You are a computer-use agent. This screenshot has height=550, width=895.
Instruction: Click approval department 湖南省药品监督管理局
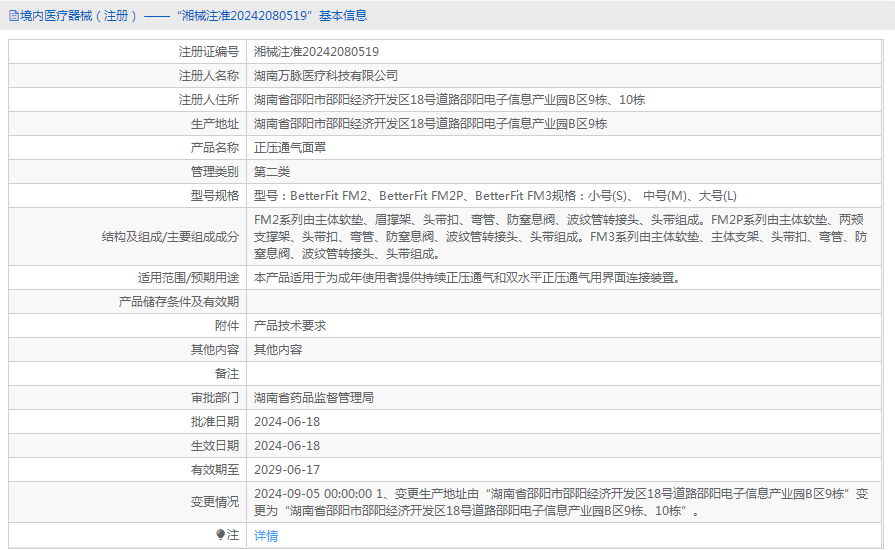click(314, 398)
